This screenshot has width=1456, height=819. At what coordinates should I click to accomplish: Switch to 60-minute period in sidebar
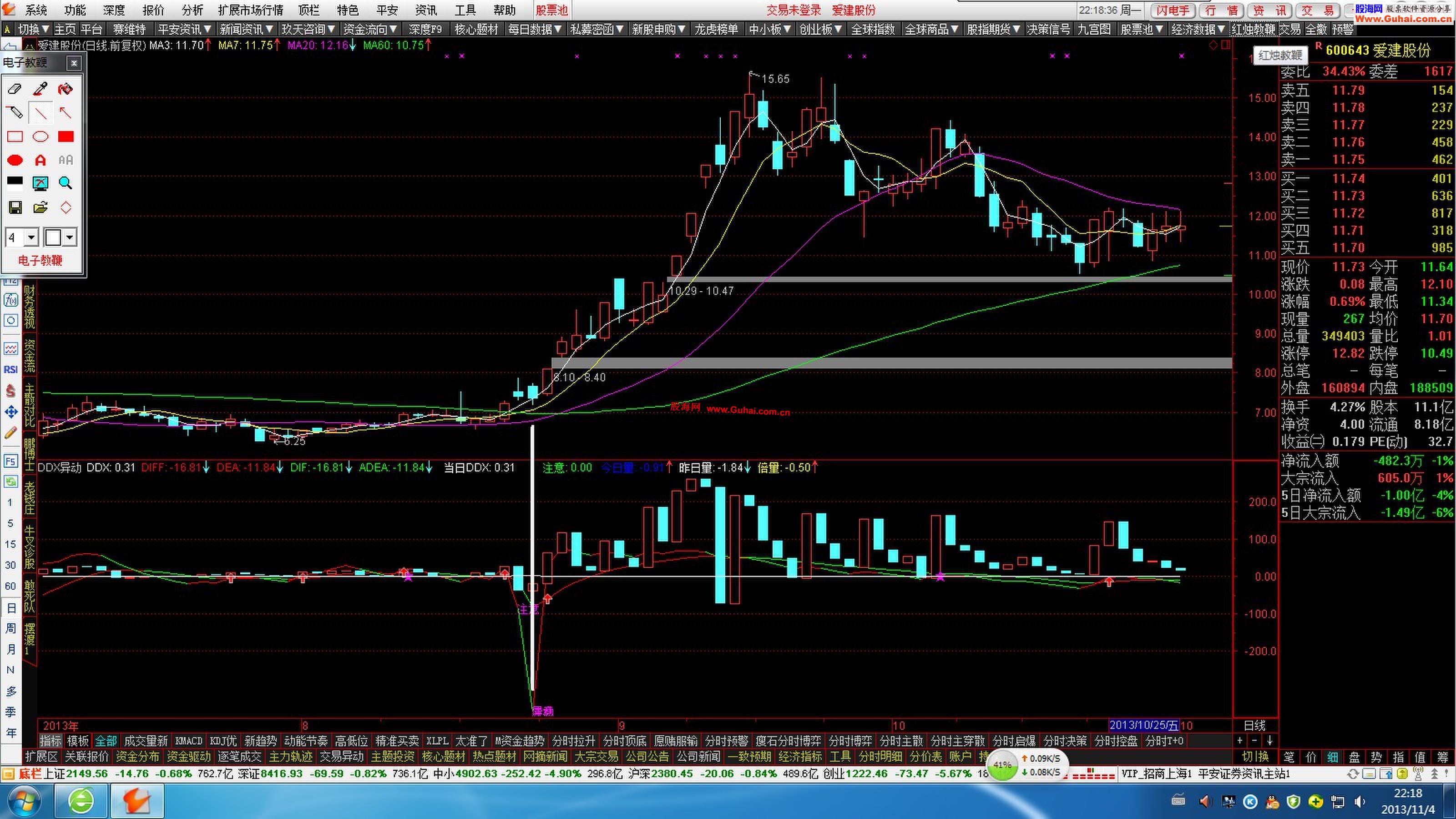(x=10, y=586)
